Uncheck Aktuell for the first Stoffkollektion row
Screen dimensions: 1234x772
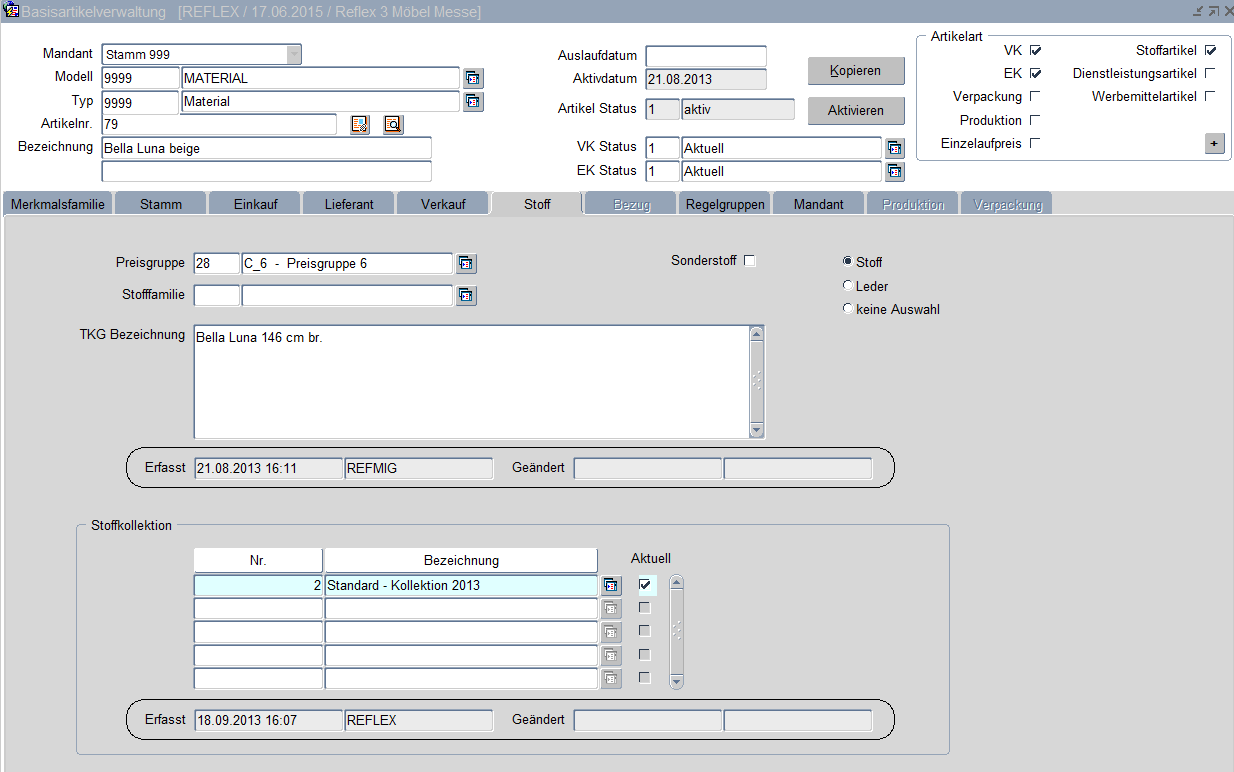coord(645,585)
